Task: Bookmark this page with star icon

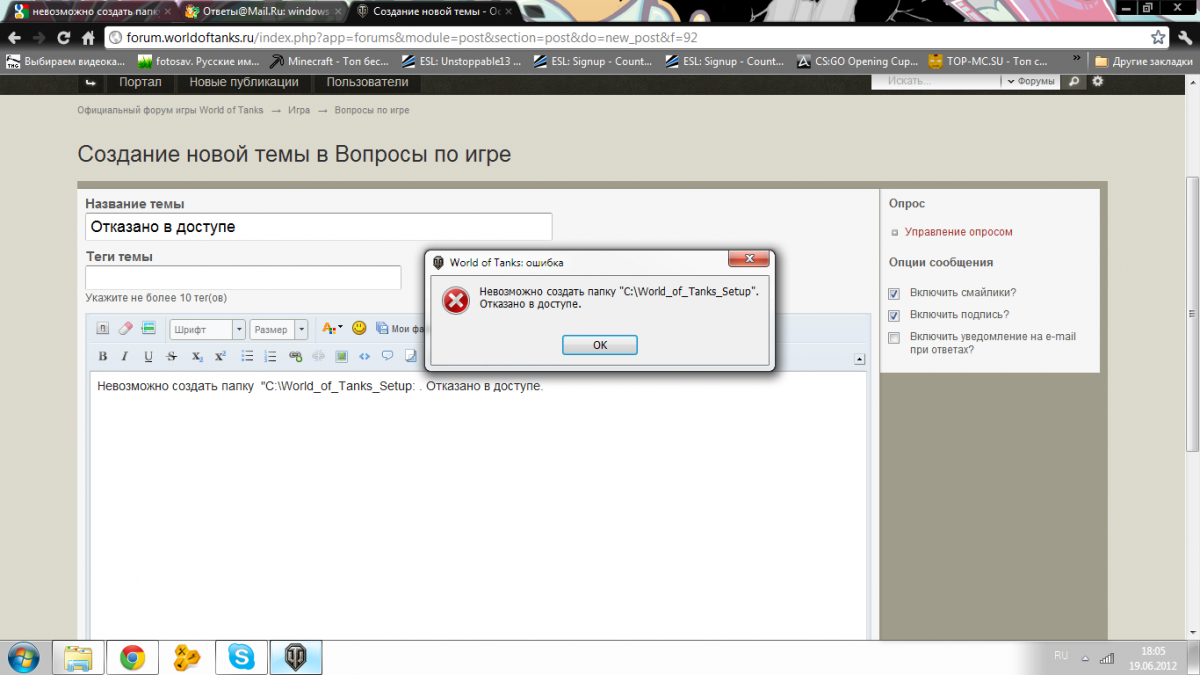Action: point(1158,38)
